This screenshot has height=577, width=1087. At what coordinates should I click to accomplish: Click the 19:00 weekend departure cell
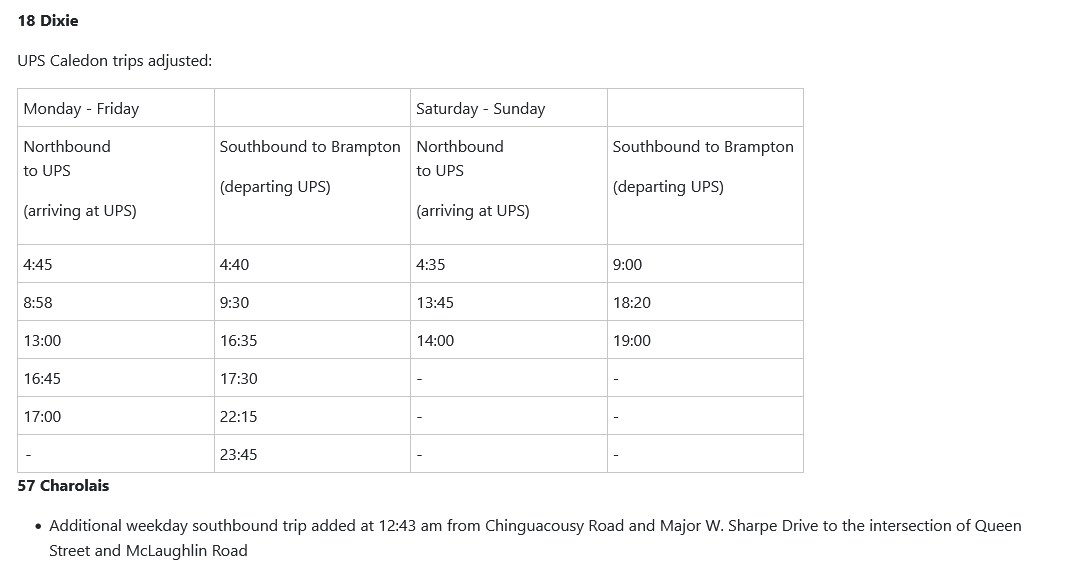pyautogui.click(x=632, y=341)
